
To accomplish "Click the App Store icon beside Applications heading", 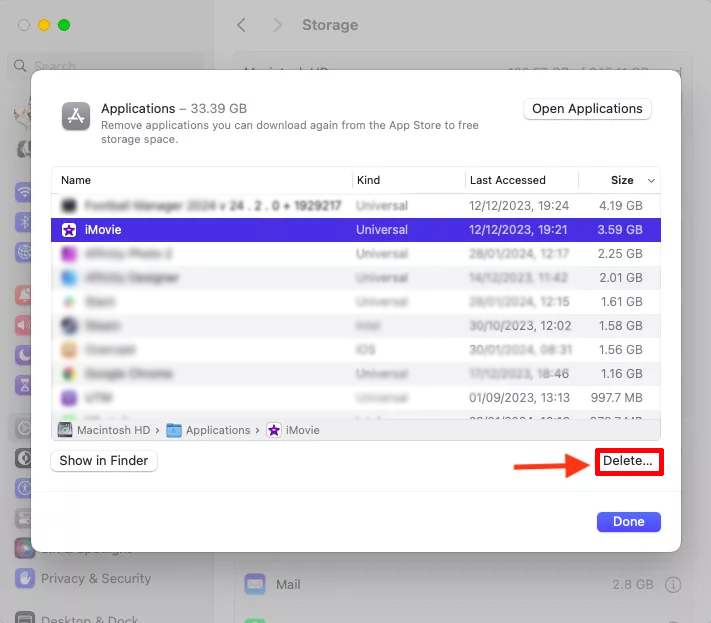I will pos(76,116).
